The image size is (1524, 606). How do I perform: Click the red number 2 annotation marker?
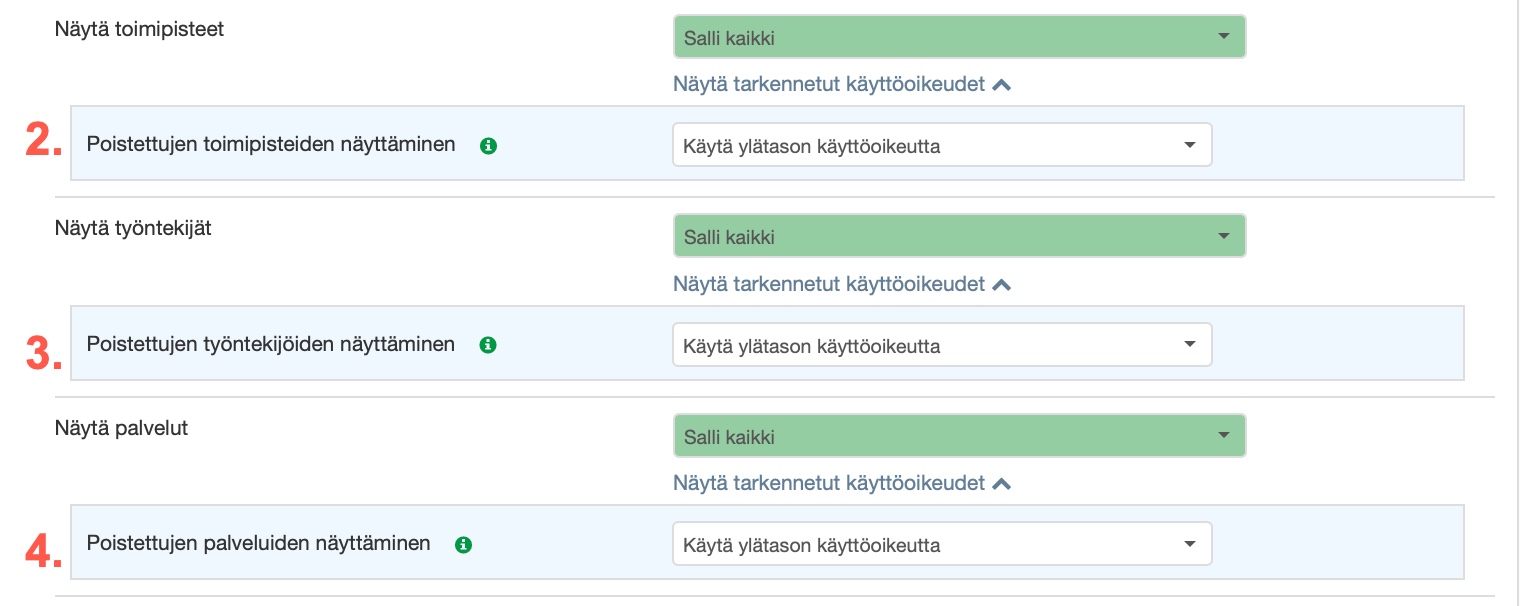tap(43, 142)
